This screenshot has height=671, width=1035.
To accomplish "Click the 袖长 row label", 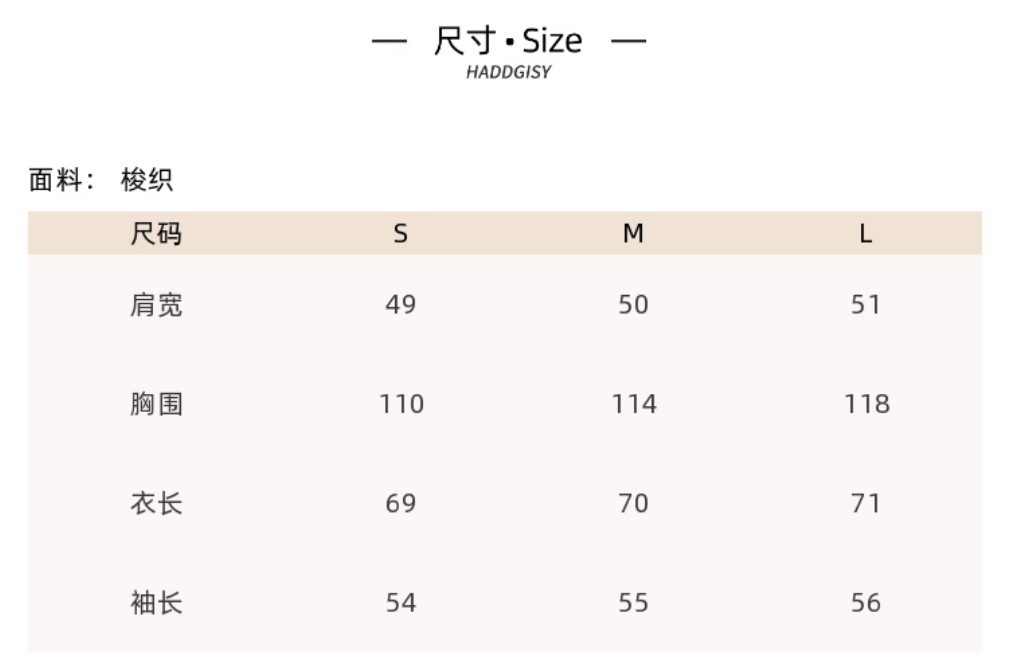I will 156,603.
